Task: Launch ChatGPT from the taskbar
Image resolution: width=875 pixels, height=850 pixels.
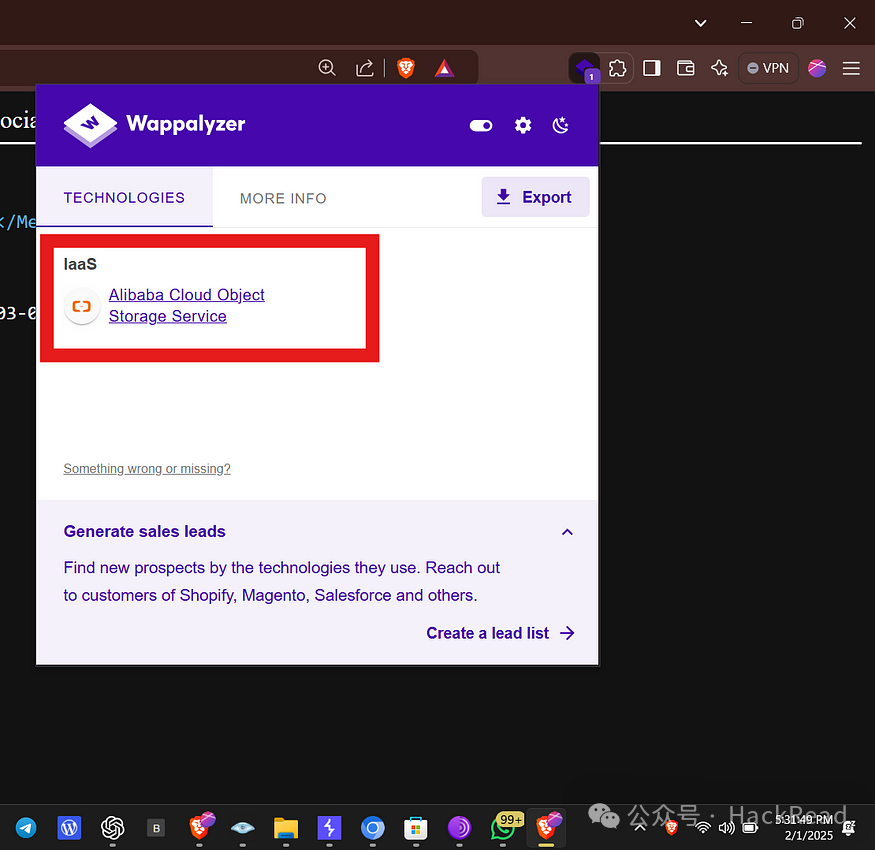Action: pos(112,828)
